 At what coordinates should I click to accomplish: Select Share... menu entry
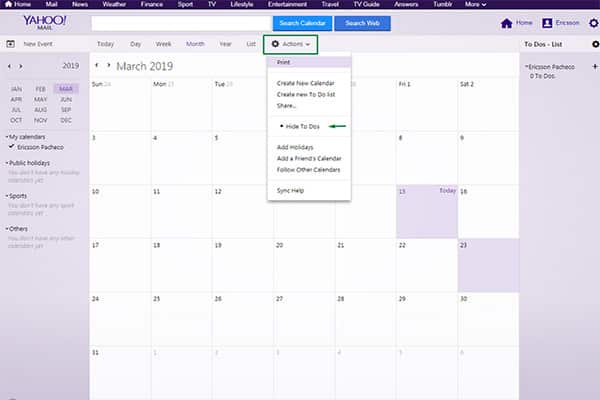pyautogui.click(x=286, y=106)
